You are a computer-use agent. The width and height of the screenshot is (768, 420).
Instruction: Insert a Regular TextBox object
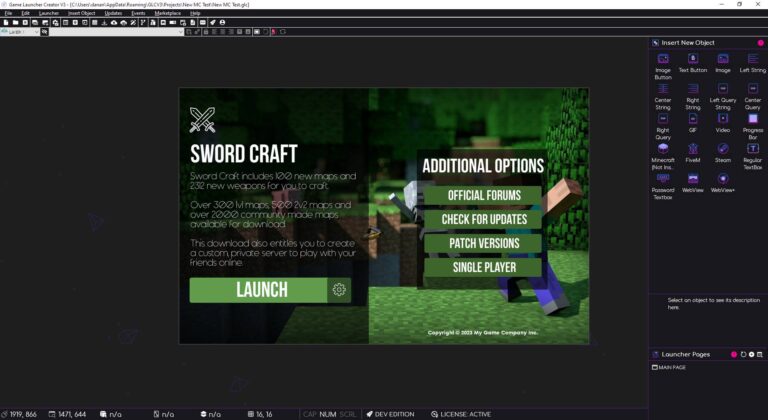[752, 156]
